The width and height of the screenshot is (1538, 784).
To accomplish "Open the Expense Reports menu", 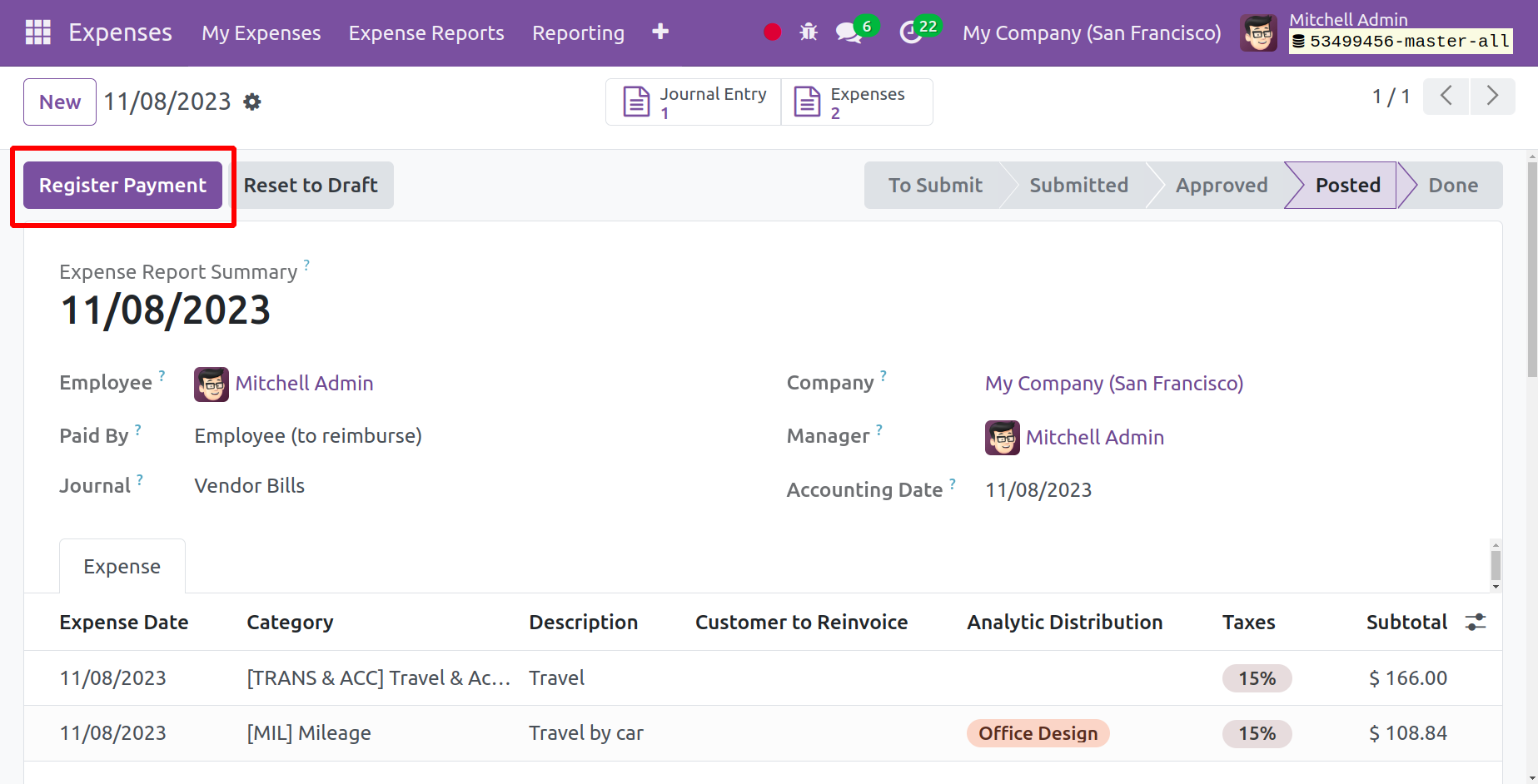I will 426,33.
